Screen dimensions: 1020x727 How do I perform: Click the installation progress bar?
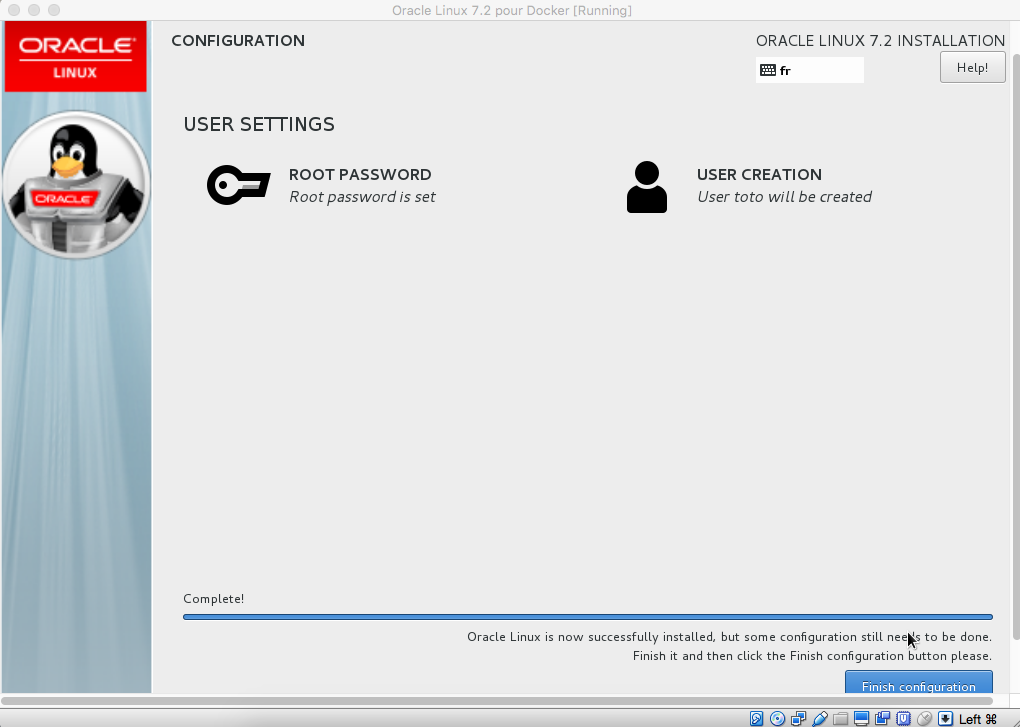587,617
